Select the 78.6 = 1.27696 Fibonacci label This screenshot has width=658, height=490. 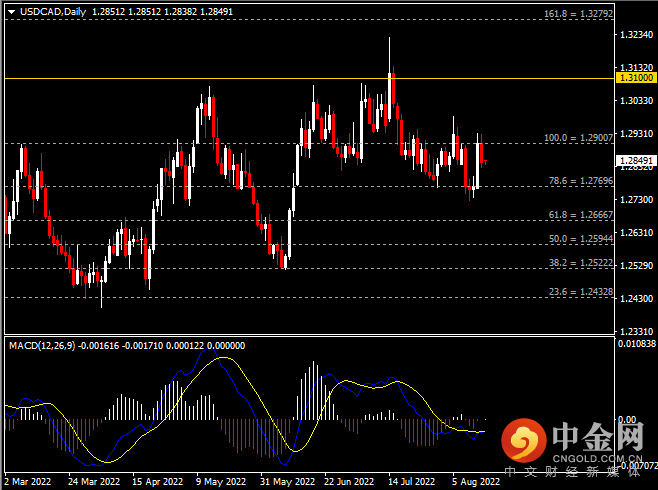(581, 181)
